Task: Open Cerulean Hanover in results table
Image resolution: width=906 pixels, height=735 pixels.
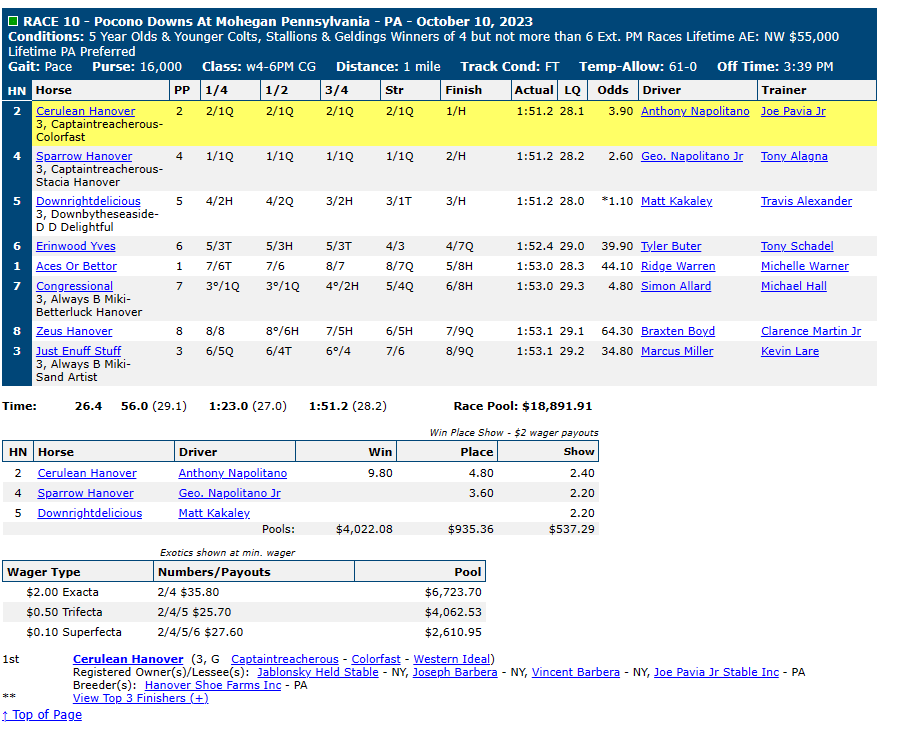Action: tap(86, 111)
